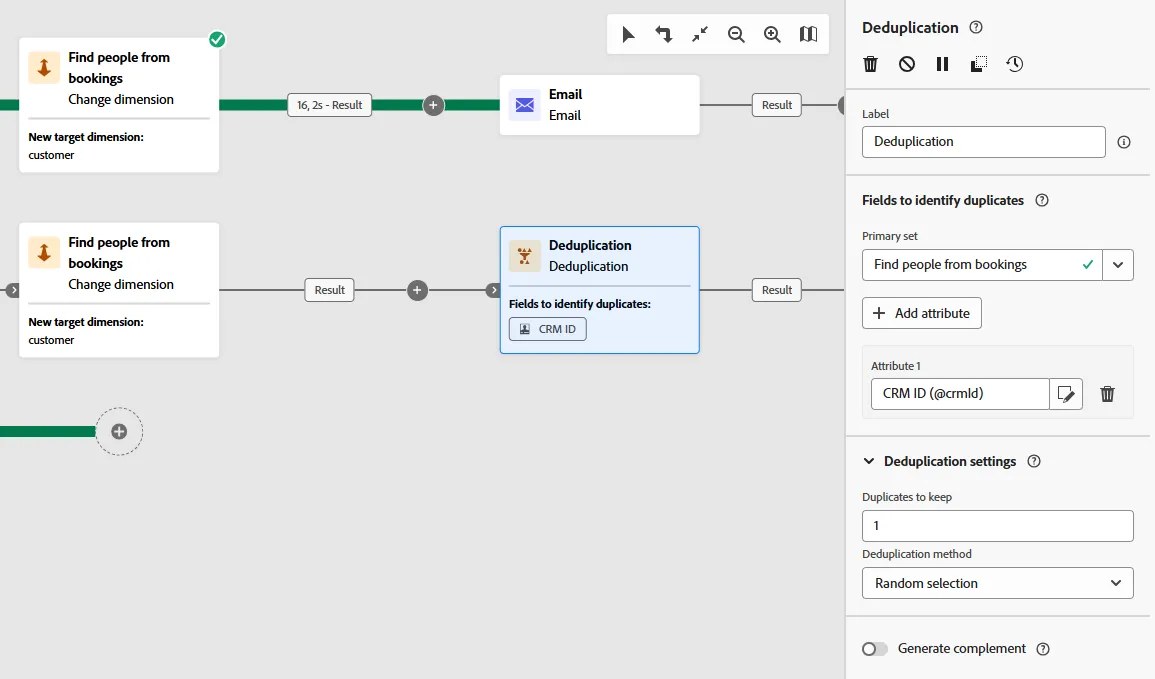Image resolution: width=1155 pixels, height=679 pixels.
Task: Toggle the Generate complement switch
Action: click(875, 649)
